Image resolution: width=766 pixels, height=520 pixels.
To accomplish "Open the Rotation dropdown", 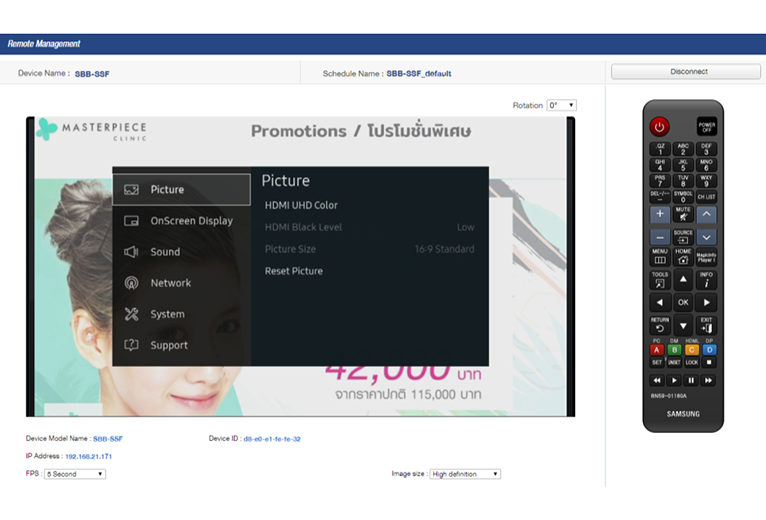I will point(561,106).
